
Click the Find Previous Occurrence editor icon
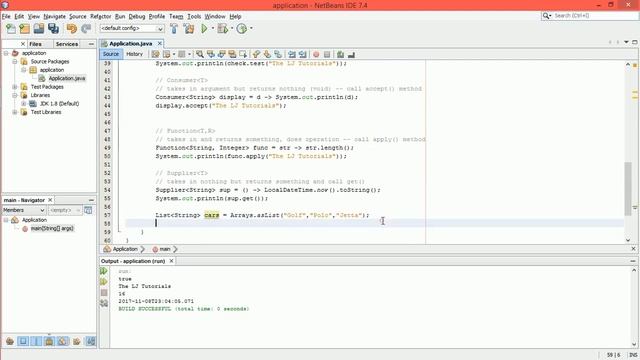pyautogui.click(x=211, y=54)
